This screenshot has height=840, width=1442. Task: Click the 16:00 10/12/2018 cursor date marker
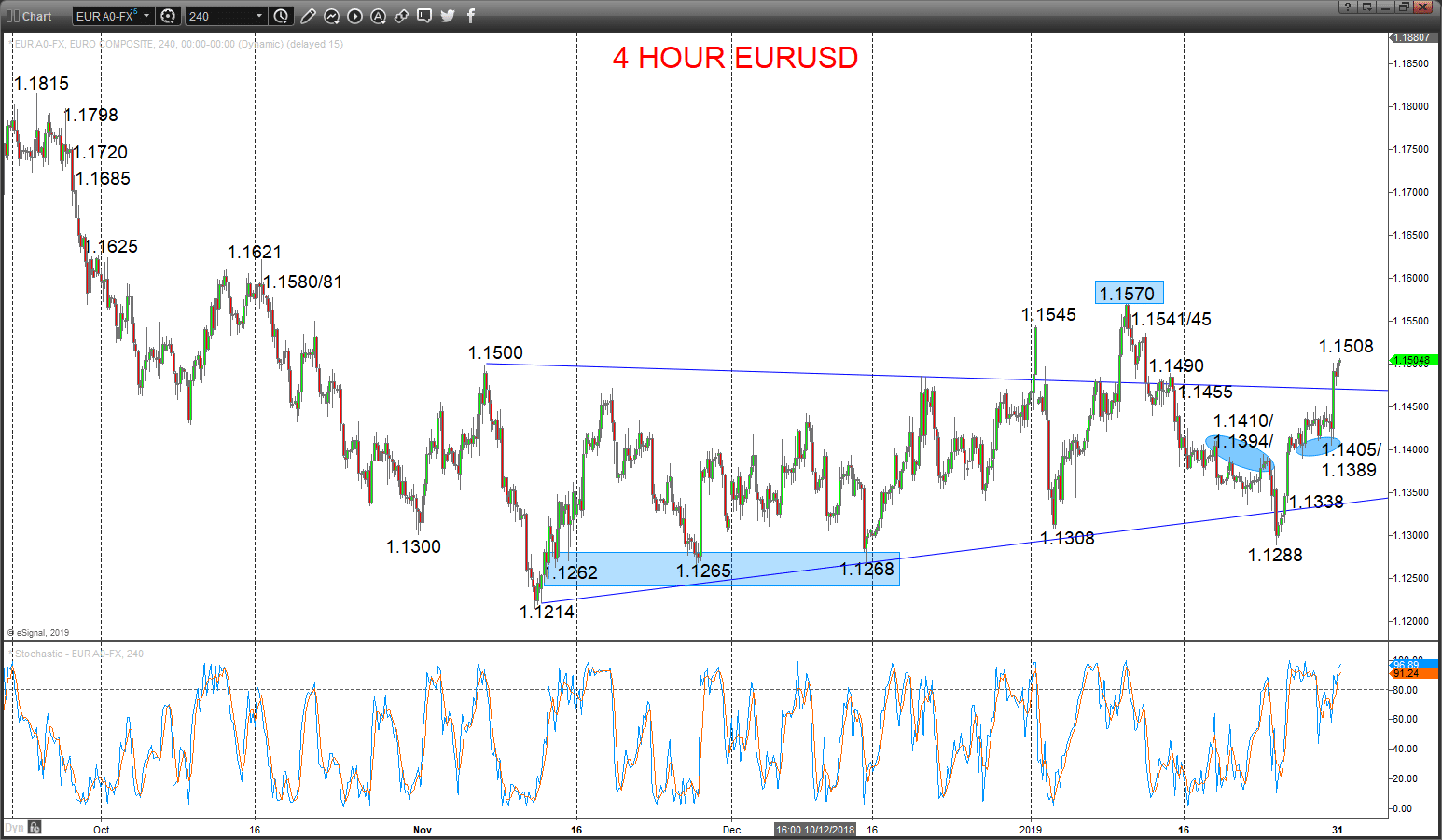point(816,829)
